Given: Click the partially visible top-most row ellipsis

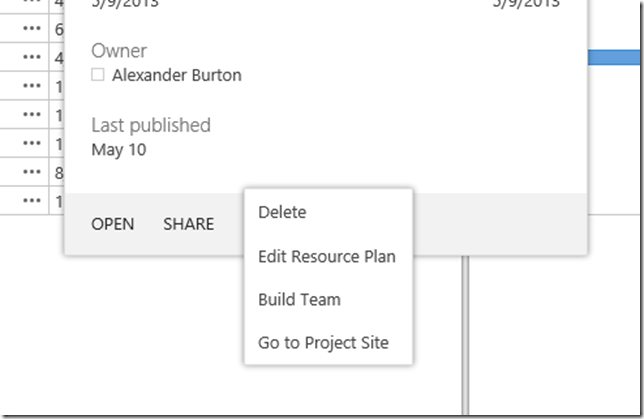Looking at the screenshot, I should [32, 4].
